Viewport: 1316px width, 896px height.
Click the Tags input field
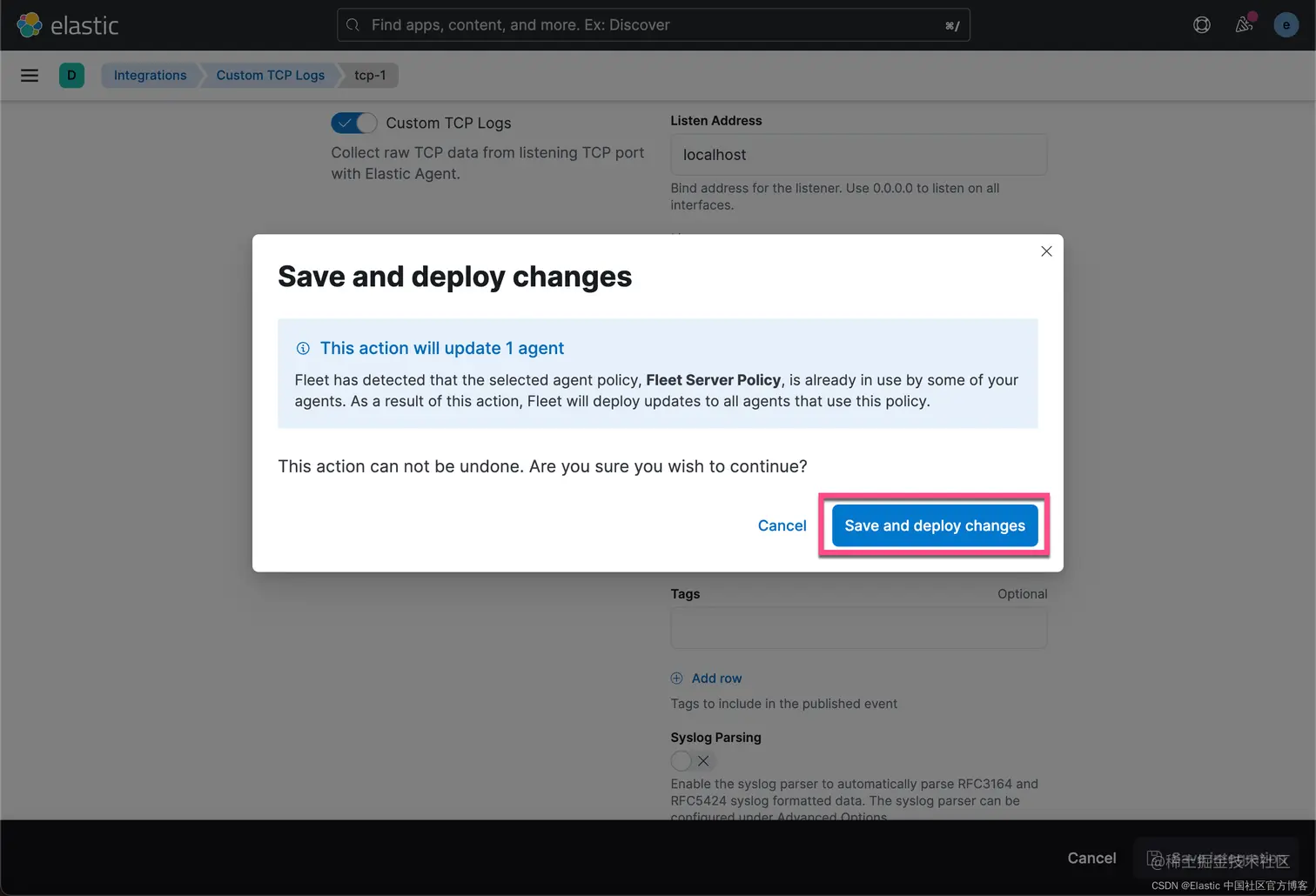(x=858, y=628)
